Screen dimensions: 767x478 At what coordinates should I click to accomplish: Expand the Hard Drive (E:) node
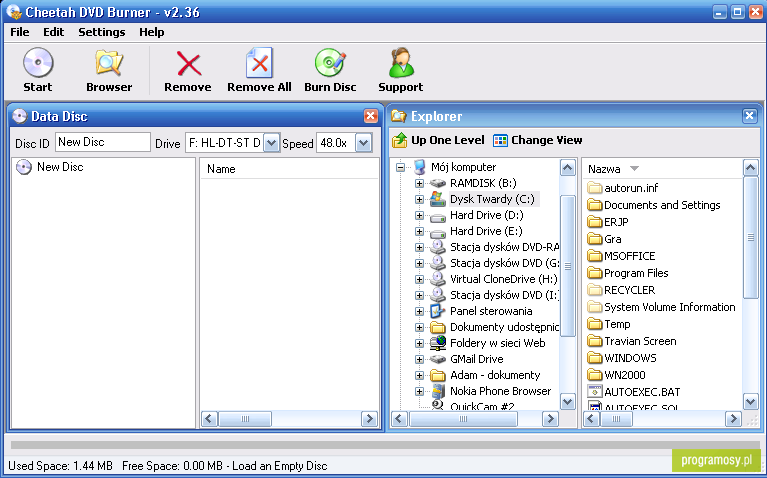(x=419, y=231)
